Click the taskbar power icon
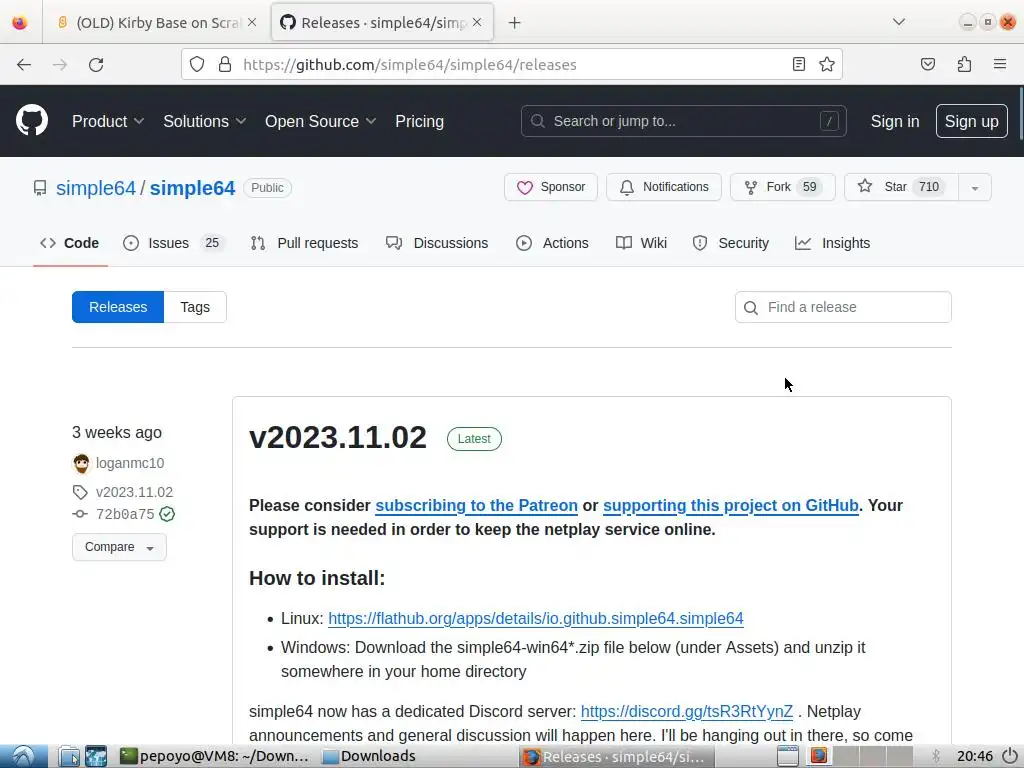Image resolution: width=1024 pixels, height=768 pixels. (1010, 756)
